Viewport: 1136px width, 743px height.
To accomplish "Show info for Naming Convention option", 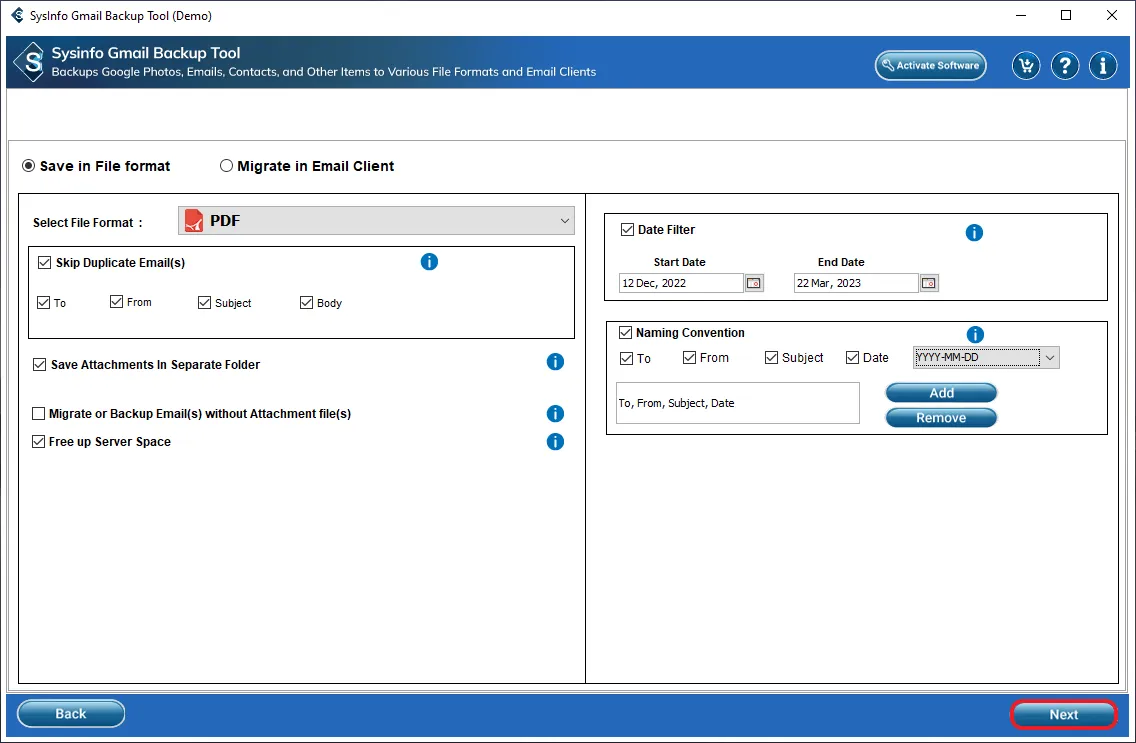I will tap(975, 335).
